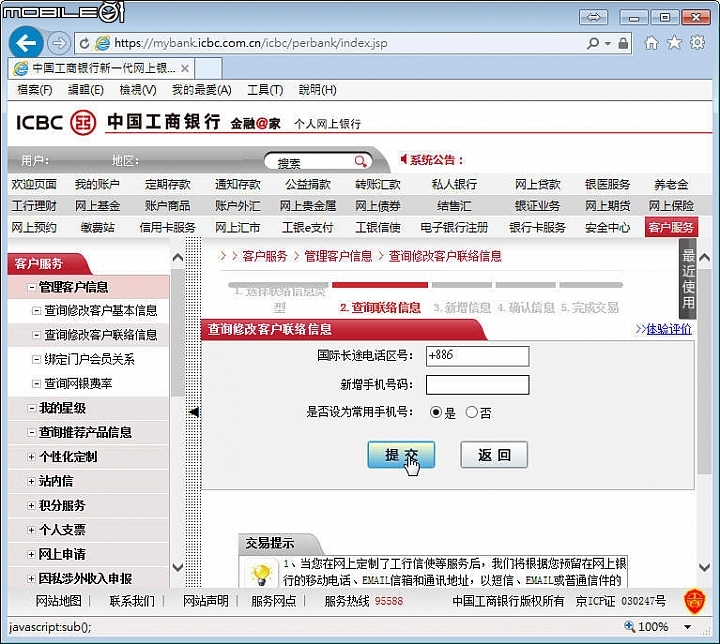Open browser Tools gear icon
The height and width of the screenshot is (644, 720).
coord(697,43)
